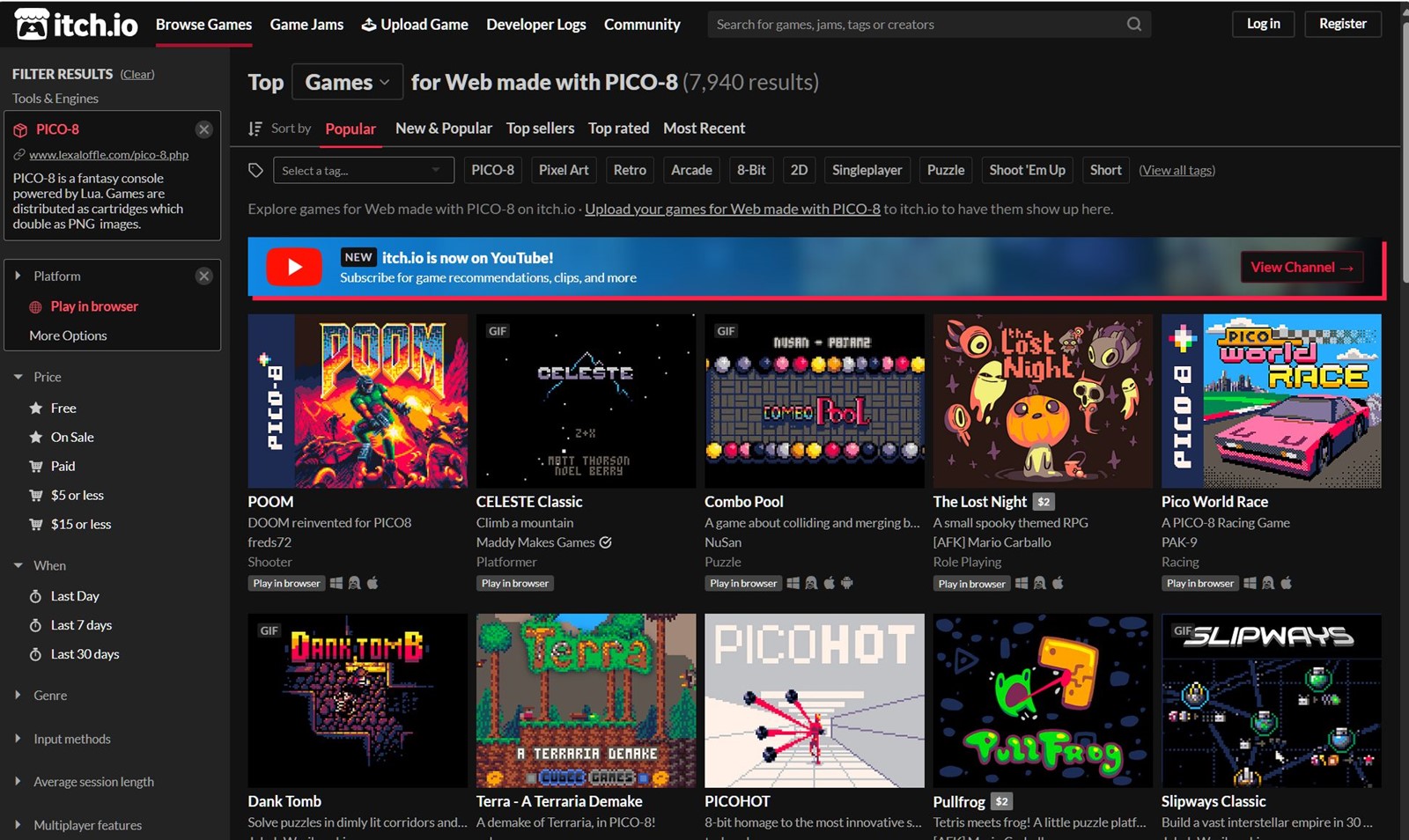Click the globe icon beside Play in browser filter
Viewport: 1409px width, 840px height.
pyautogui.click(x=36, y=307)
